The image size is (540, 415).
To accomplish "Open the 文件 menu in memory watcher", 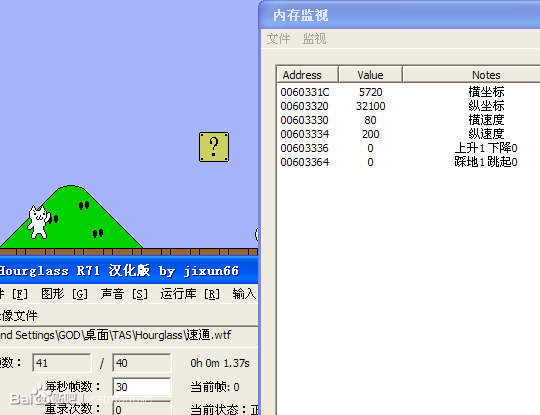I will click(278, 39).
